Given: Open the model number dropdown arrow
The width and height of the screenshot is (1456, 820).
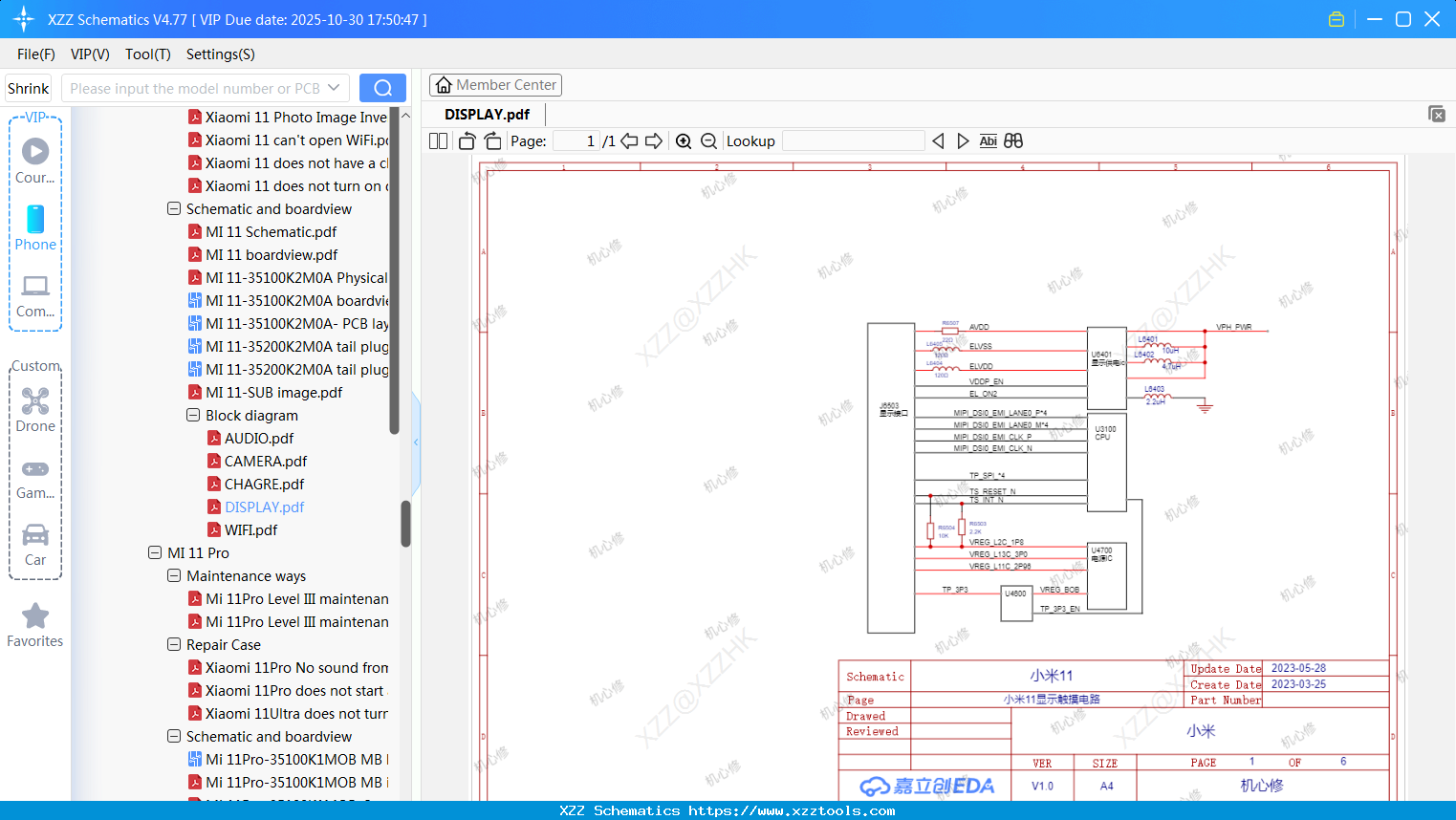Looking at the screenshot, I should (334, 88).
